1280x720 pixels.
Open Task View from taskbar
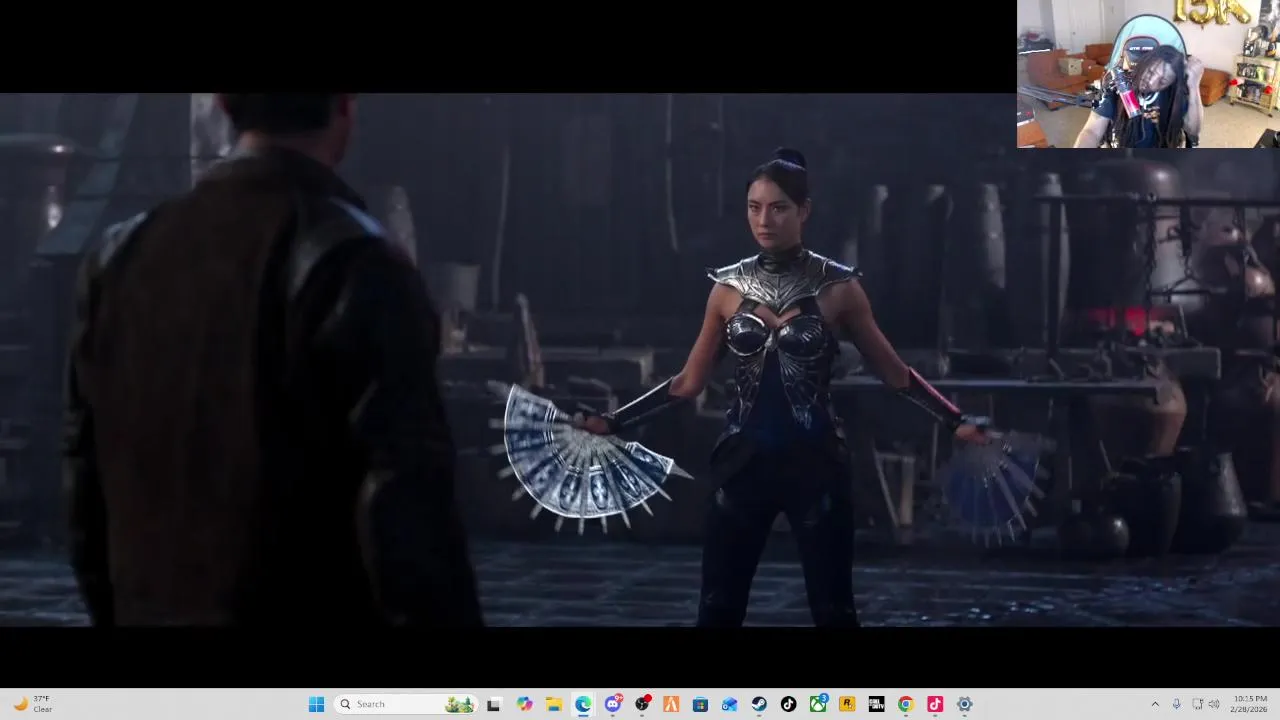(493, 704)
